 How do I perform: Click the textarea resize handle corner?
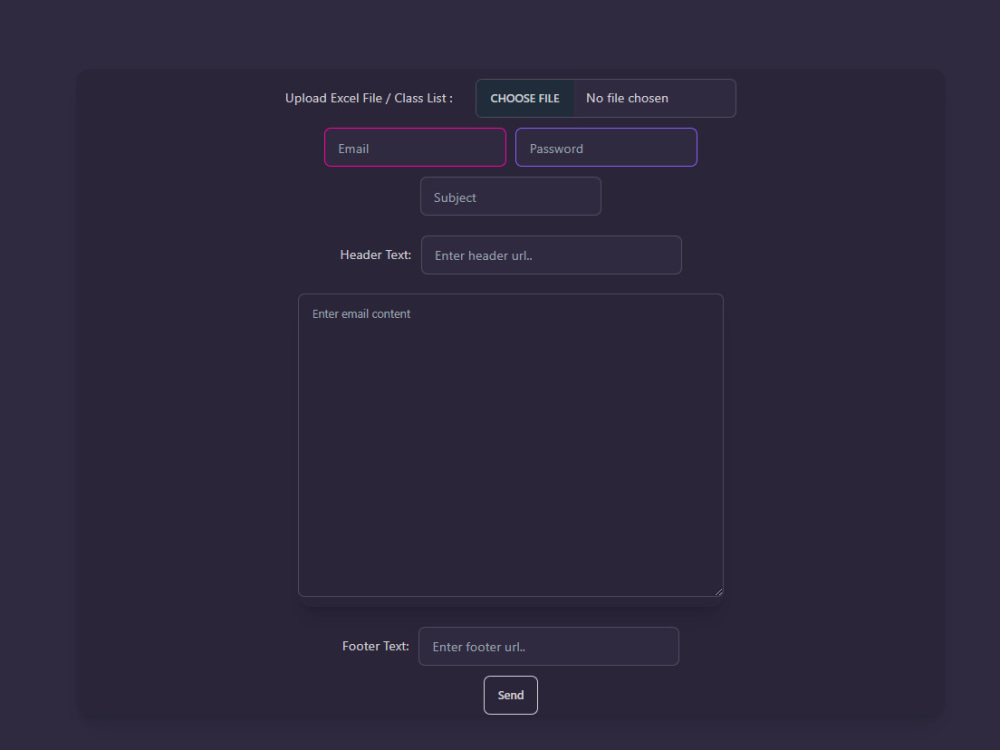click(x=719, y=592)
